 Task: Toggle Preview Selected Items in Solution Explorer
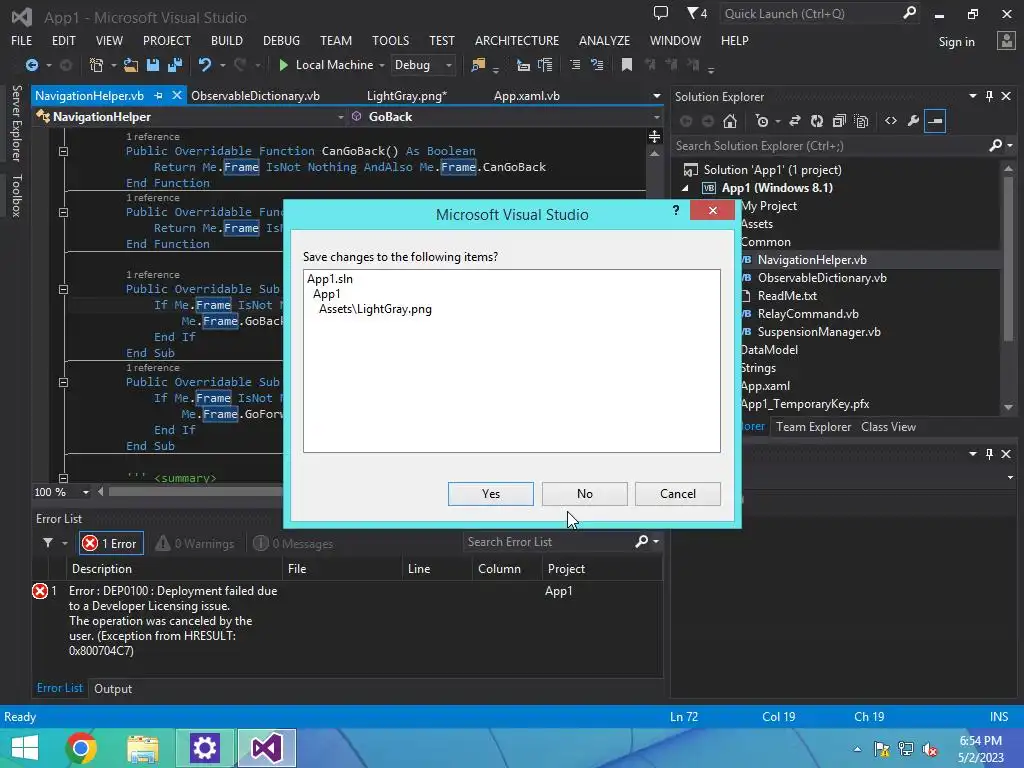(935, 121)
